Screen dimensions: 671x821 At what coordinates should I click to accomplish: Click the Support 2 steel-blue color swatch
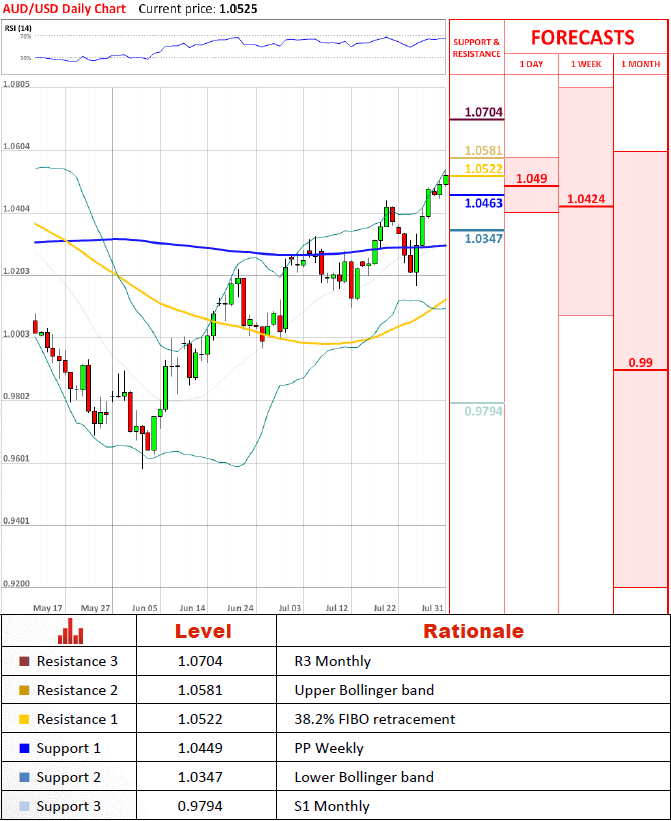tap(24, 777)
